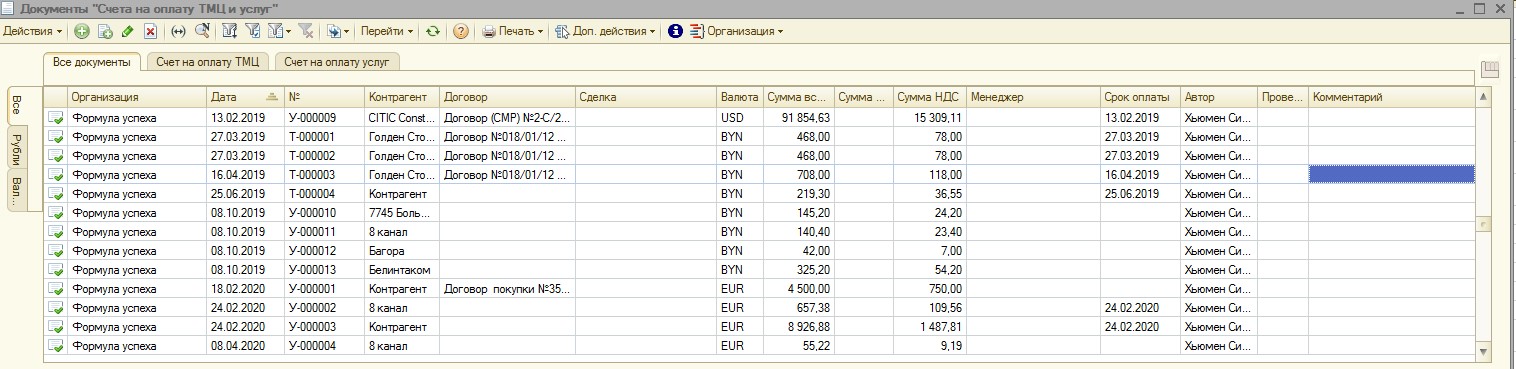This screenshot has width=1516, height=369.
Task: Click the date interval (↔) icon
Action: coord(178,31)
